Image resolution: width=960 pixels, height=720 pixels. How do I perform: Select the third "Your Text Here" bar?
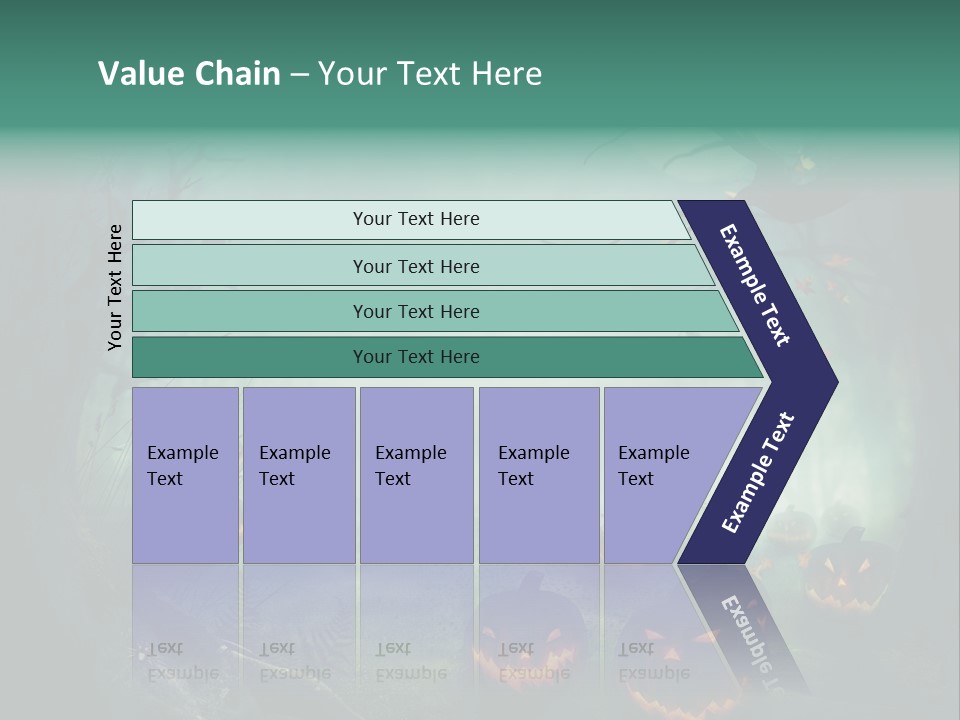click(x=415, y=311)
